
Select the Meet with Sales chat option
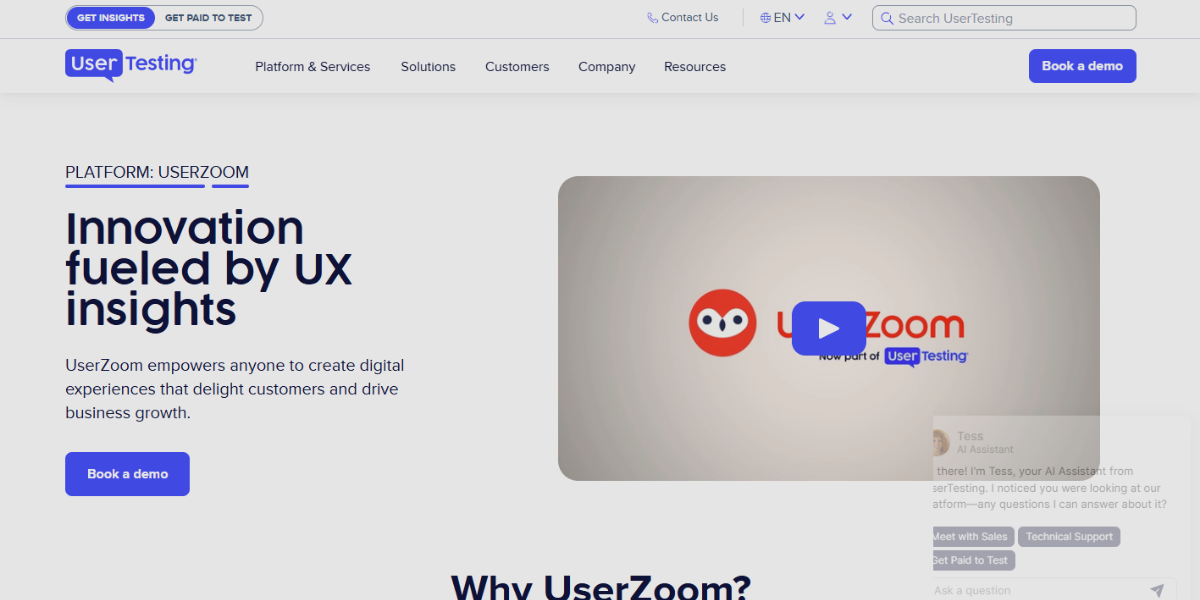971,536
